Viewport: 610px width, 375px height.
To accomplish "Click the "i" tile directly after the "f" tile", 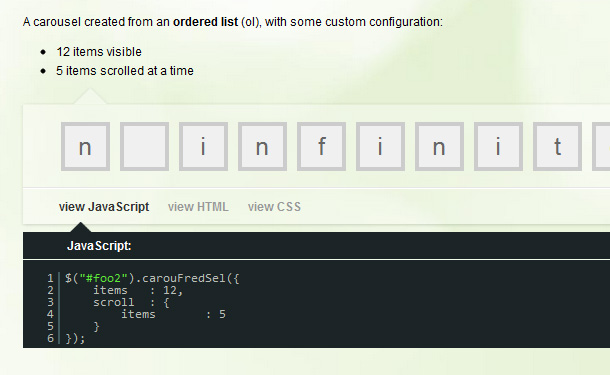I will click(x=380, y=147).
